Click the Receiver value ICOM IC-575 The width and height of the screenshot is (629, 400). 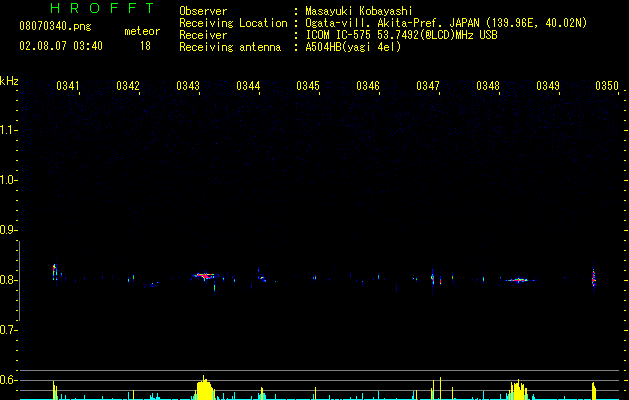(x=339, y=35)
